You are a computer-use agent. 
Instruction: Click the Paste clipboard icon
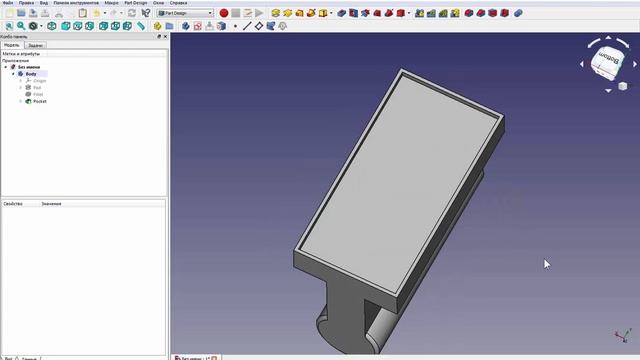[82, 13]
